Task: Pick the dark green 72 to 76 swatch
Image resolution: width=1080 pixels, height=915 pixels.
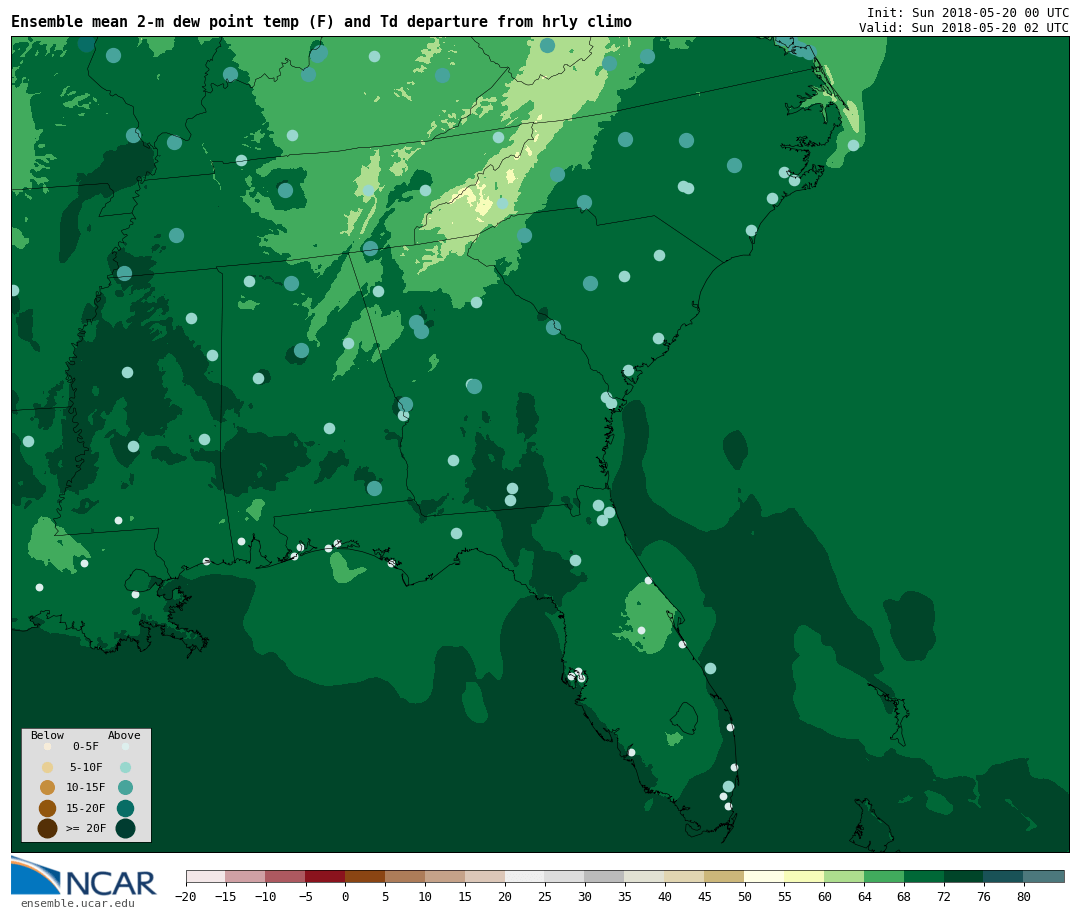Action: [x=963, y=876]
